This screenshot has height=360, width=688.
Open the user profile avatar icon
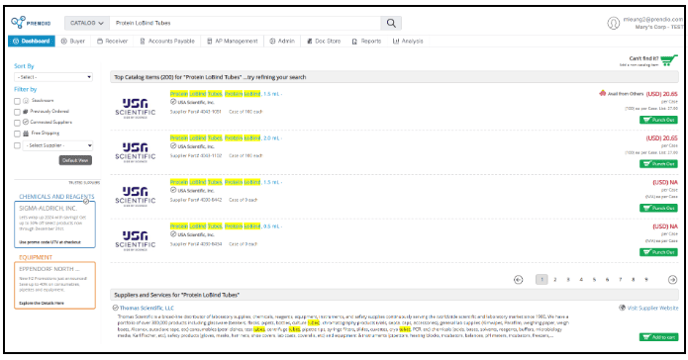(613, 23)
